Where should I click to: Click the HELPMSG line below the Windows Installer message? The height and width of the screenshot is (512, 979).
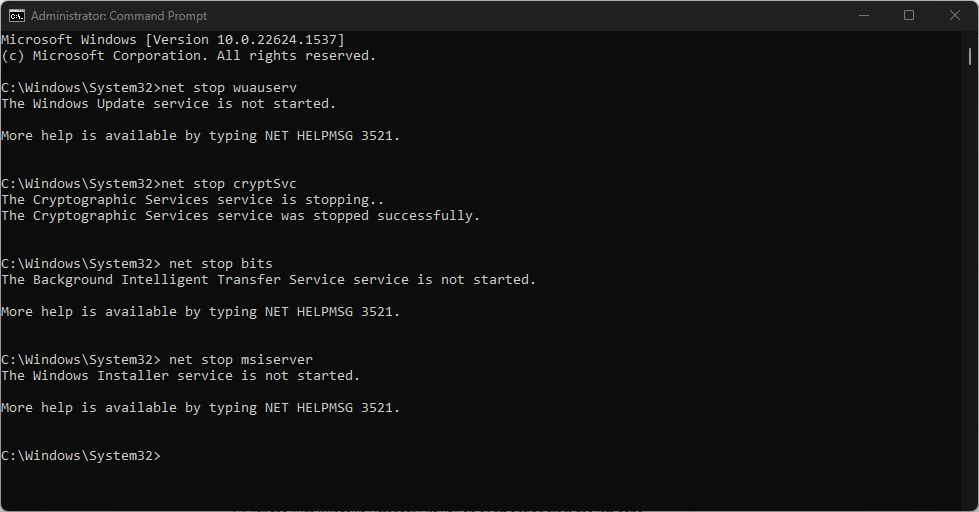pyautogui.click(x=200, y=408)
